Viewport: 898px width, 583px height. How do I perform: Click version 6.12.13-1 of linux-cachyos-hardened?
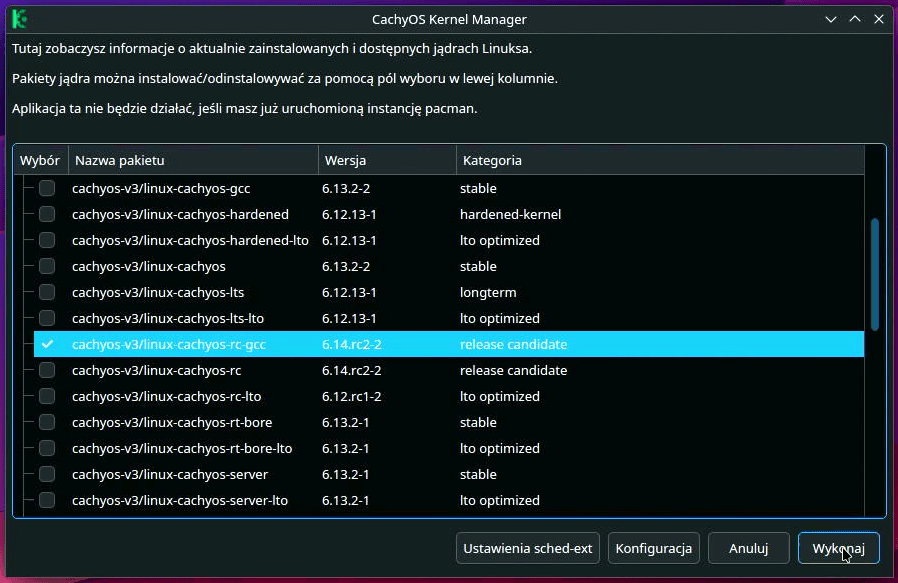click(x=349, y=214)
